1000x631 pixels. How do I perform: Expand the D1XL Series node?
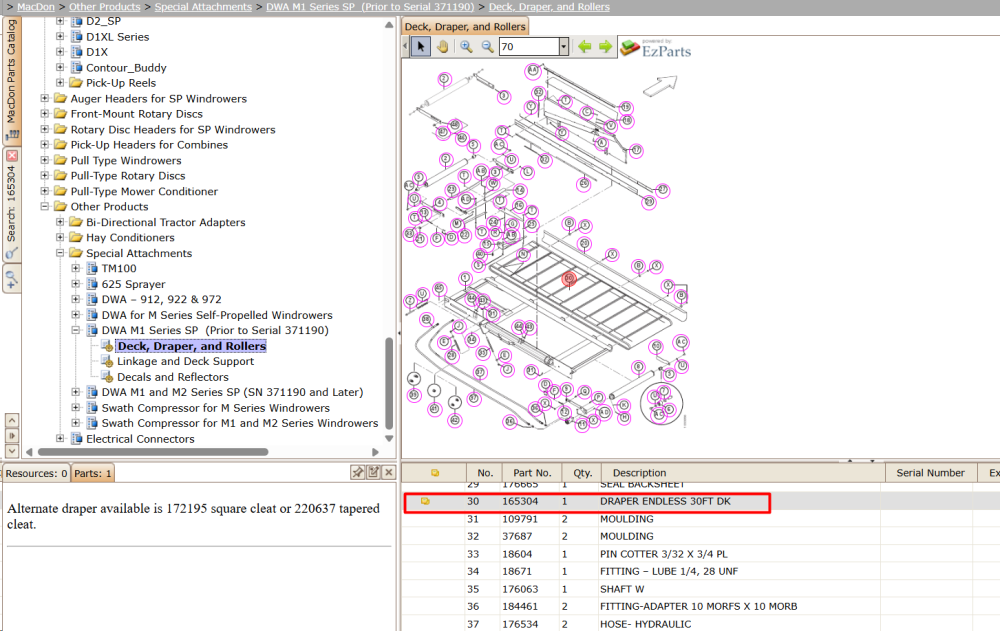point(60,36)
